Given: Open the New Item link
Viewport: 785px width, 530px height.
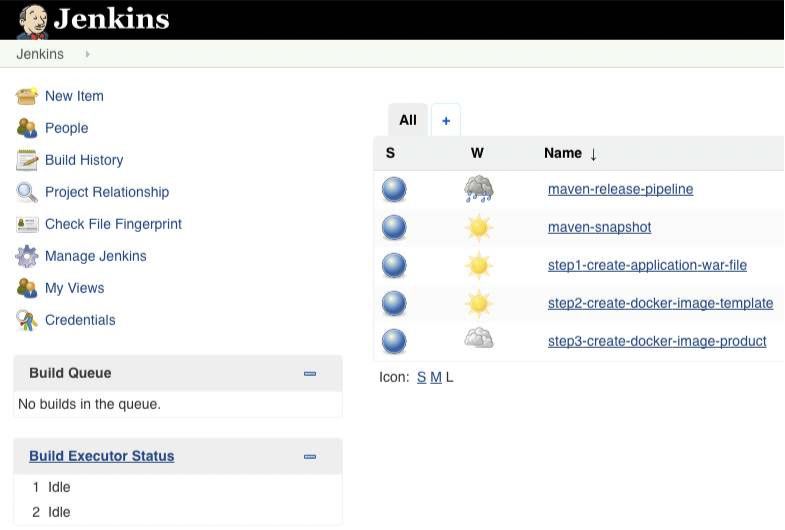Looking at the screenshot, I should (74, 96).
